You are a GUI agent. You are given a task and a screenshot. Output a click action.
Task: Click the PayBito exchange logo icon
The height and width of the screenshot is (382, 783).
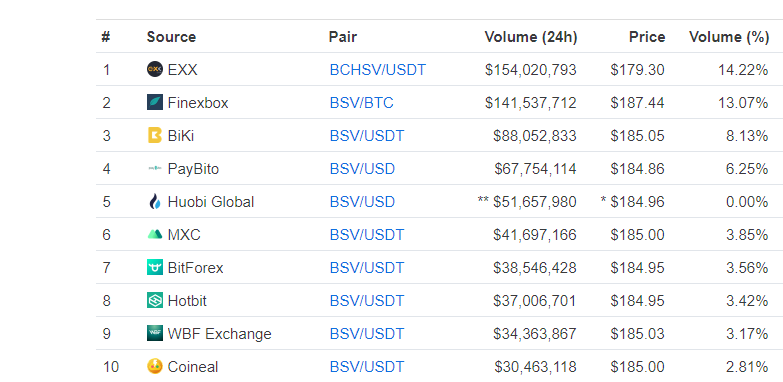155,169
